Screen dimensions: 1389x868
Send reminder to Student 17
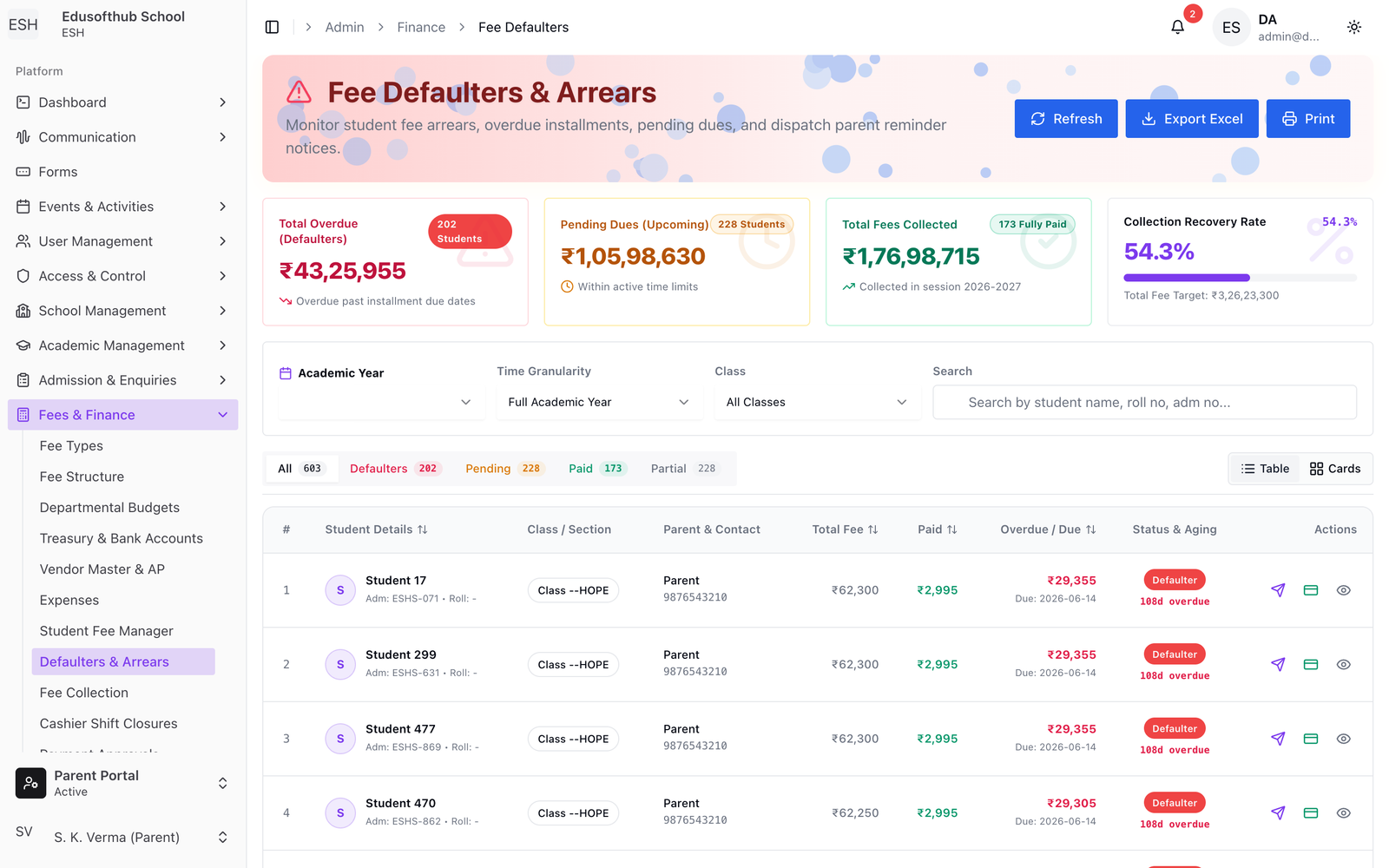[x=1278, y=590]
